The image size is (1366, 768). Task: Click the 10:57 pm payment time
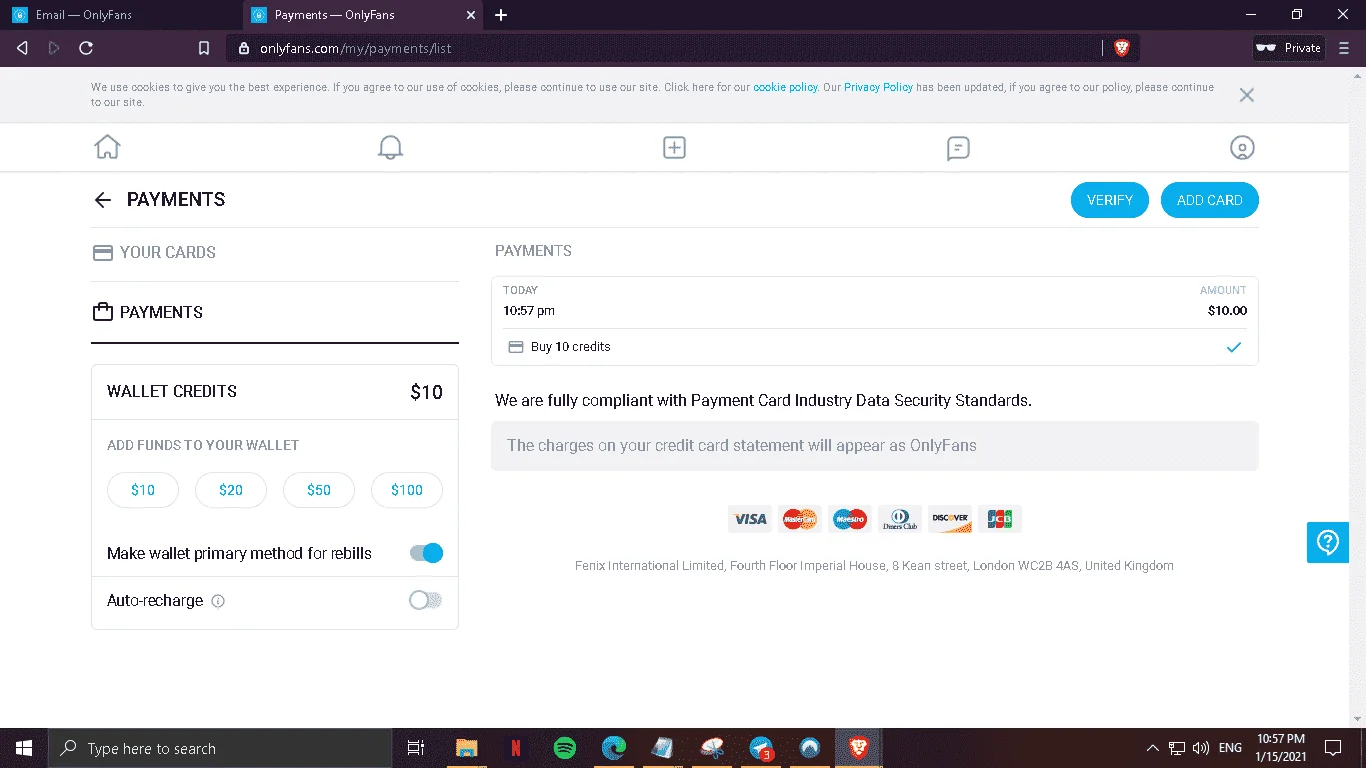(x=529, y=310)
